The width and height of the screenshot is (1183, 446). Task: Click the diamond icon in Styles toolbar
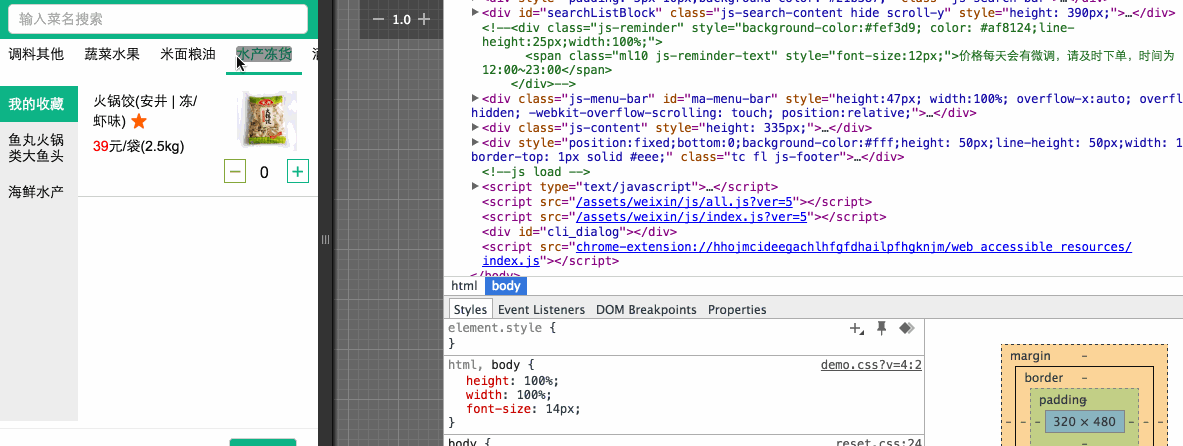pyautogui.click(x=907, y=328)
